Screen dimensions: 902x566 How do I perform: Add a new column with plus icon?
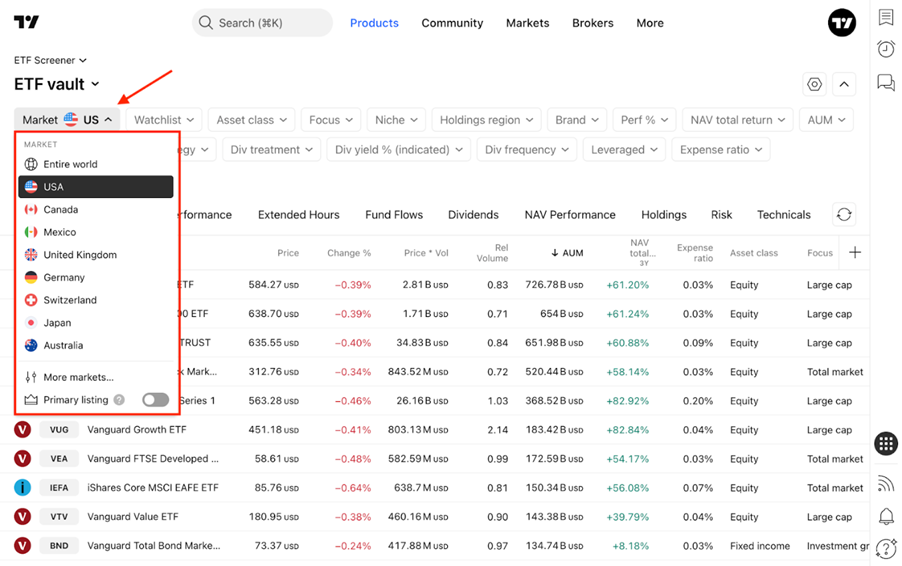[855, 253]
